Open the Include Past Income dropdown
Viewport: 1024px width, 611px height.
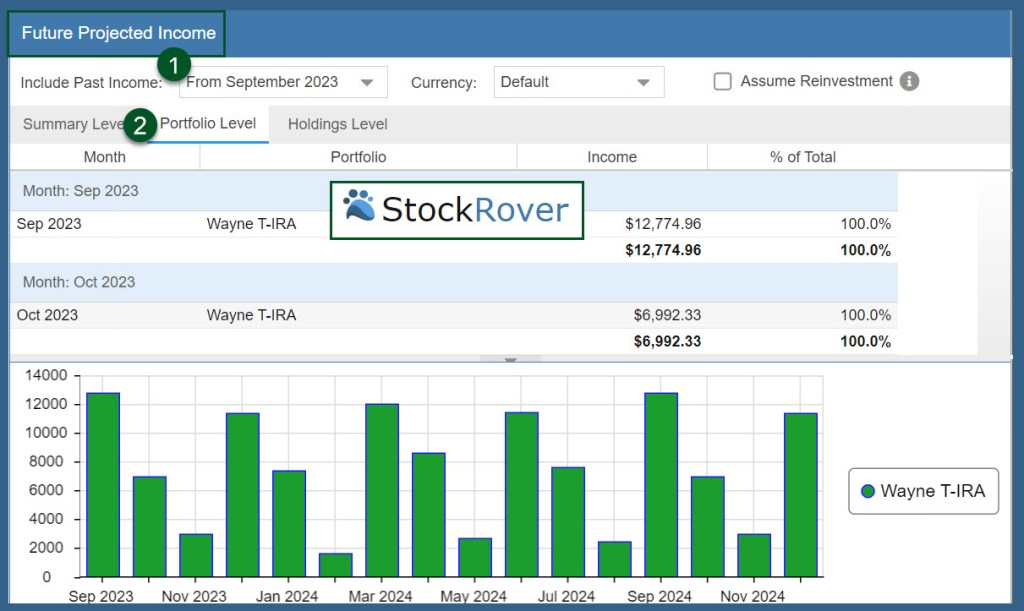click(x=367, y=82)
